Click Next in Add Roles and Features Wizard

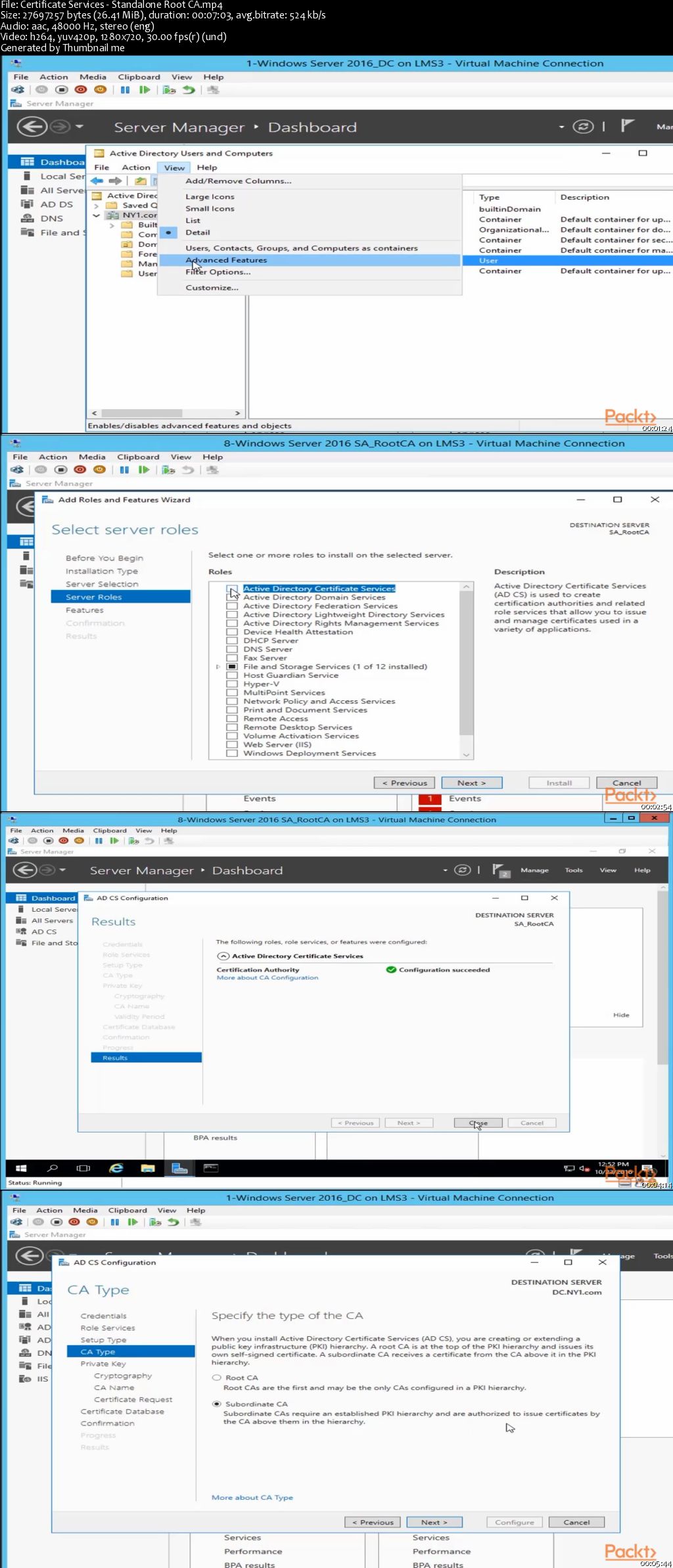[471, 783]
